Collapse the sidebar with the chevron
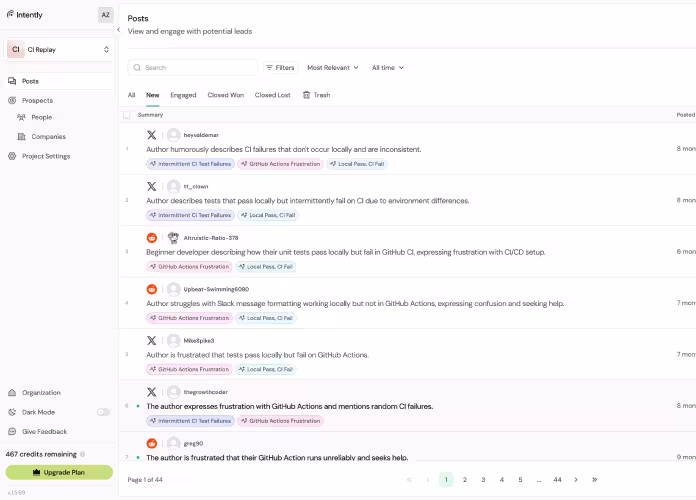The width and height of the screenshot is (696, 500). (x=118, y=30)
